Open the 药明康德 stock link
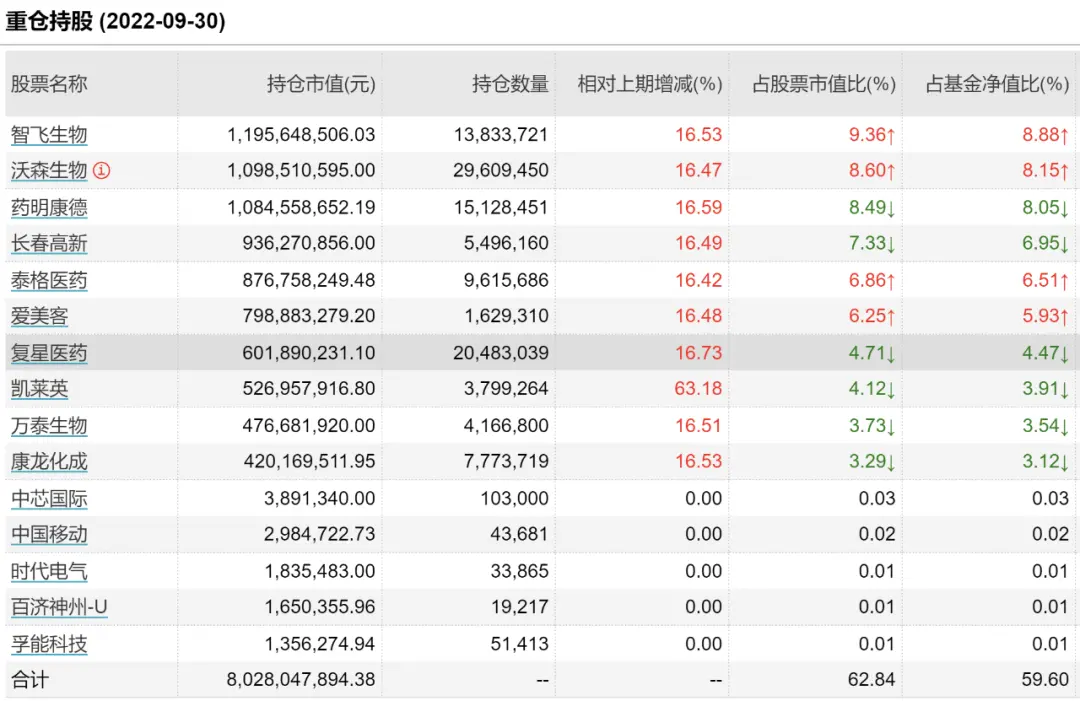Viewport: 1080px width, 701px height. (49, 207)
